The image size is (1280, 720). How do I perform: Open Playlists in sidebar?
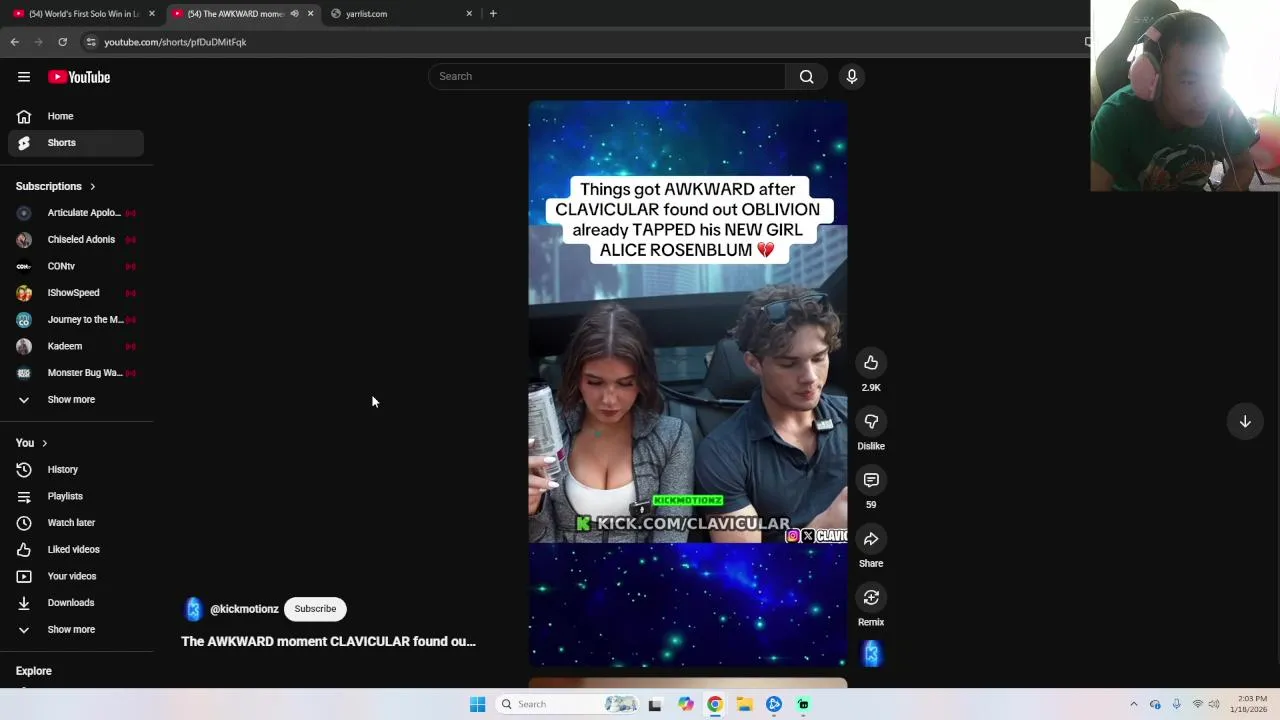(76, 496)
